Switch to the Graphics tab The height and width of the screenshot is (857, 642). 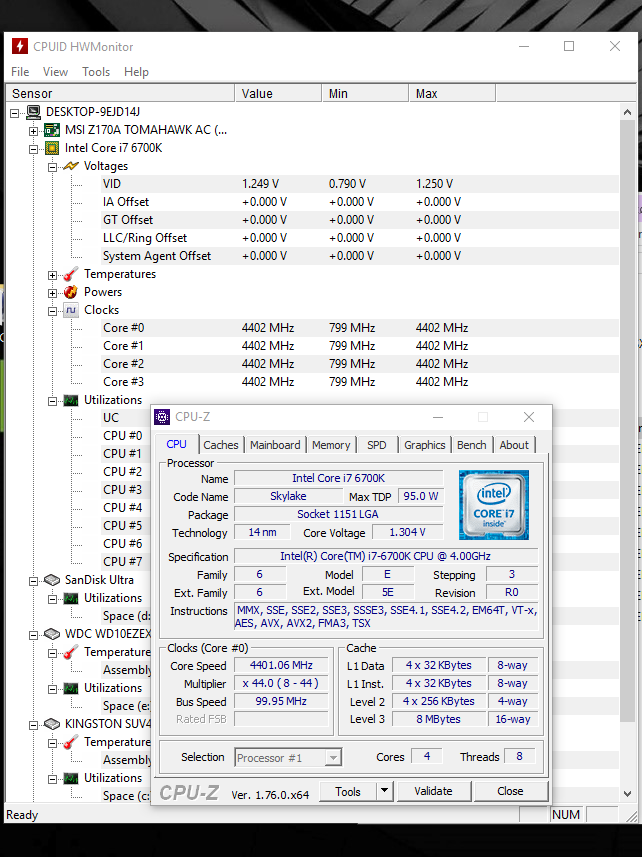pos(425,445)
